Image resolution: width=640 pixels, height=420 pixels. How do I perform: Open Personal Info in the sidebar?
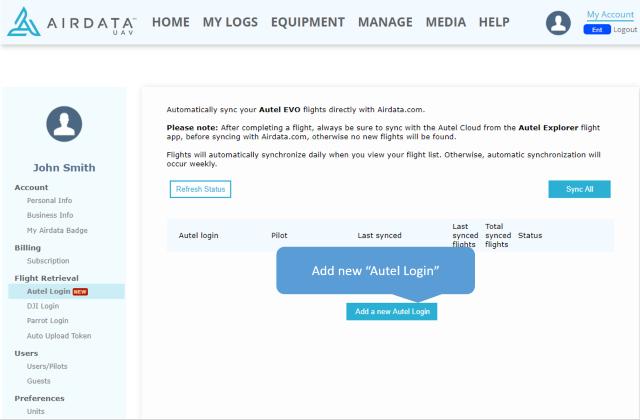(49, 200)
